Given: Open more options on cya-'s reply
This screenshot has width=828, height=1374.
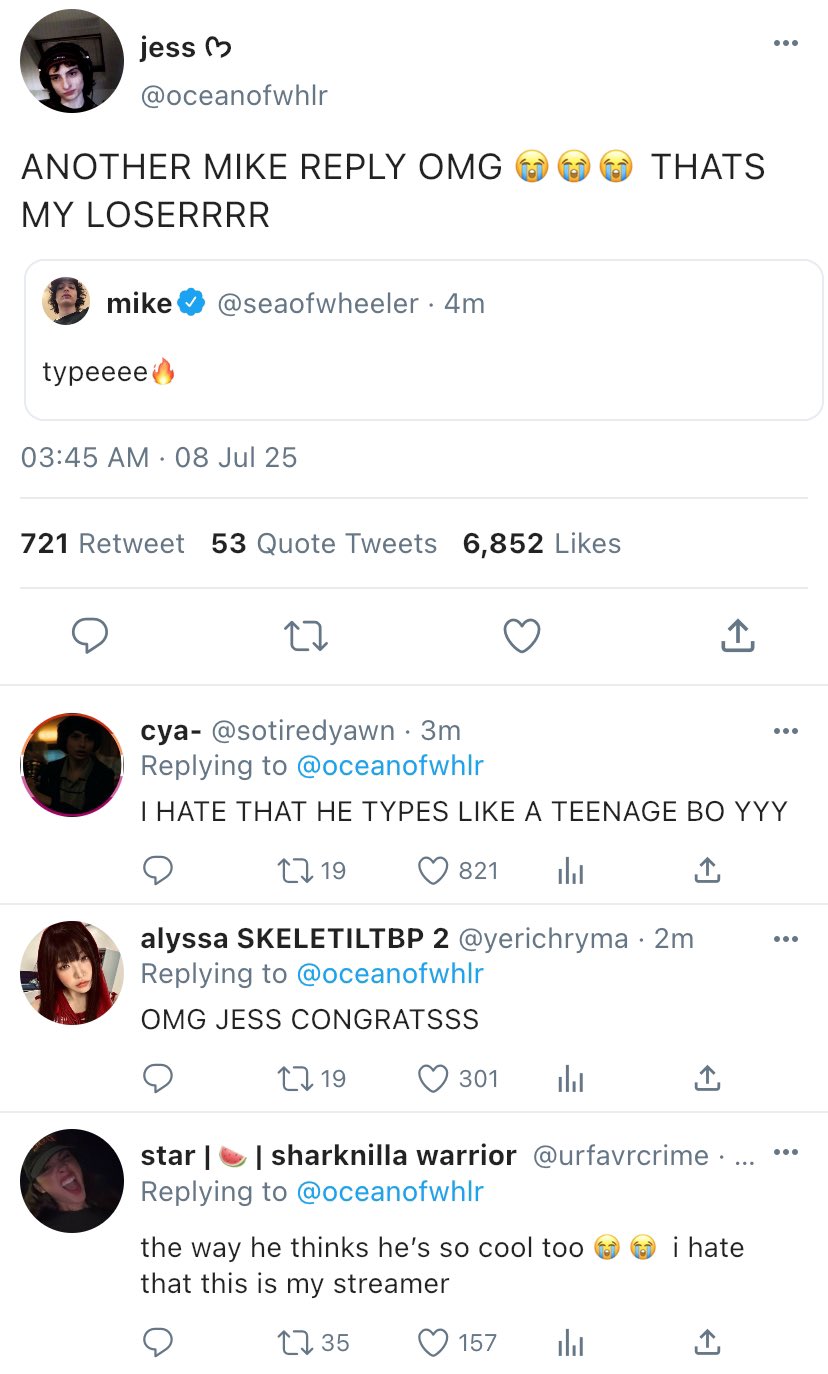Looking at the screenshot, I should tap(786, 731).
